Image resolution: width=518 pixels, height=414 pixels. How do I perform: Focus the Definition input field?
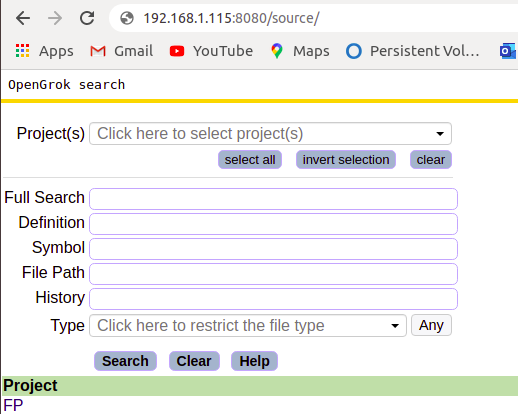click(x=273, y=224)
